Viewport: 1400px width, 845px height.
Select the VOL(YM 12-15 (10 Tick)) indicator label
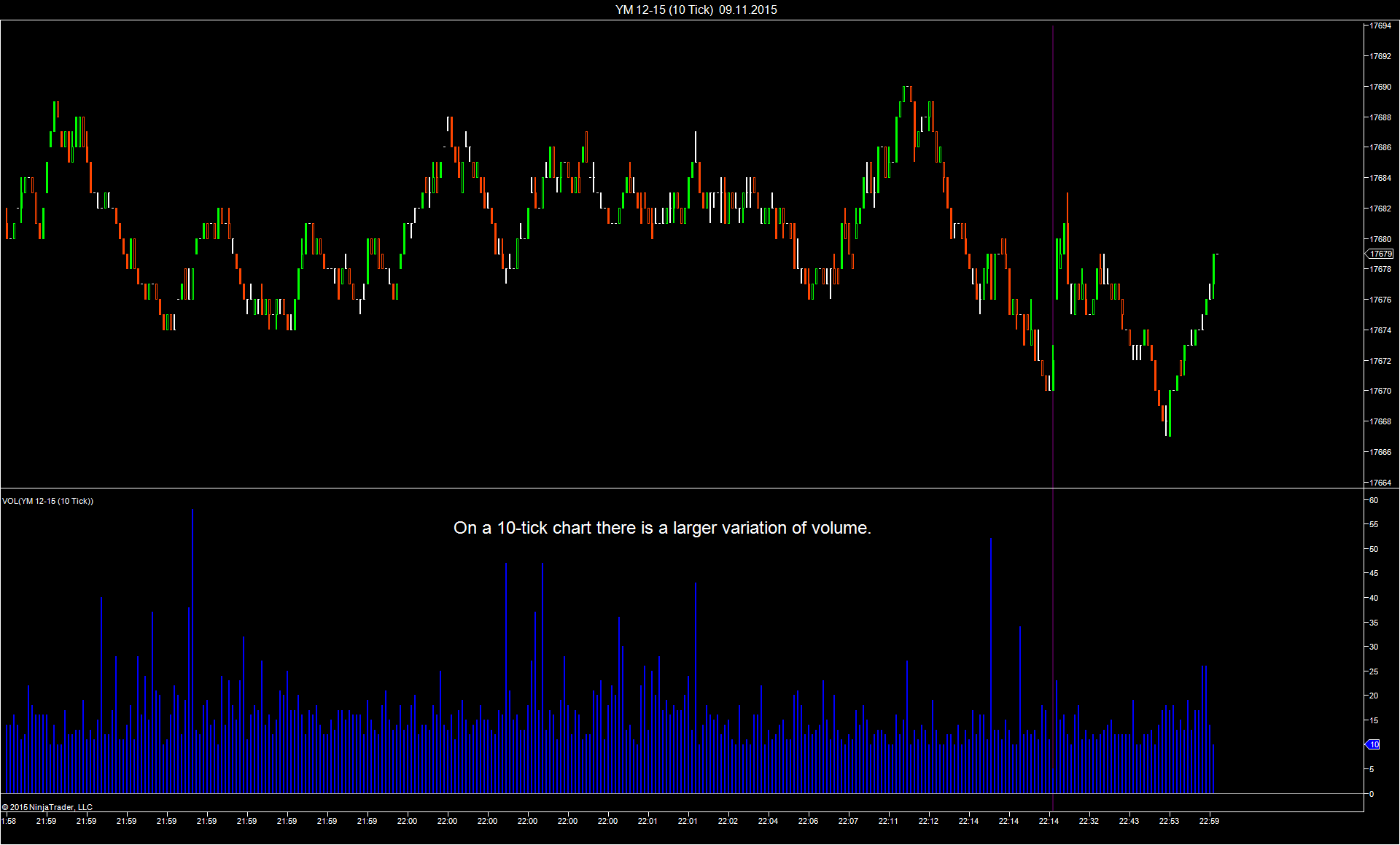tap(48, 501)
